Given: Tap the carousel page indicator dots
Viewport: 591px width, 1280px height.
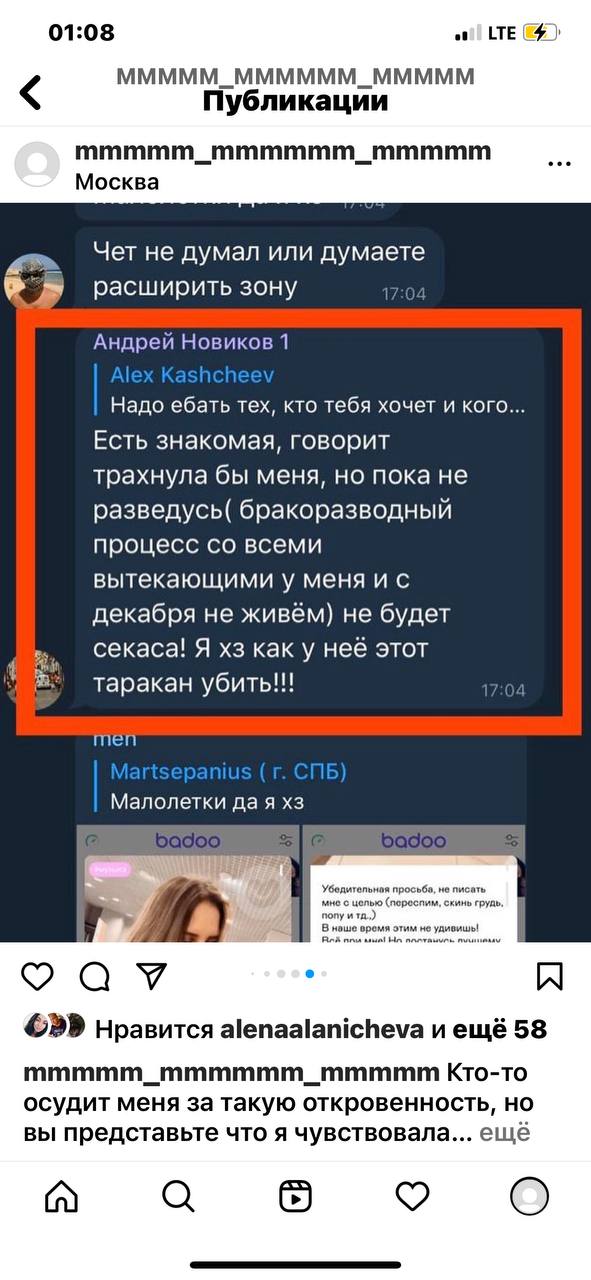Looking at the screenshot, I should [295, 973].
